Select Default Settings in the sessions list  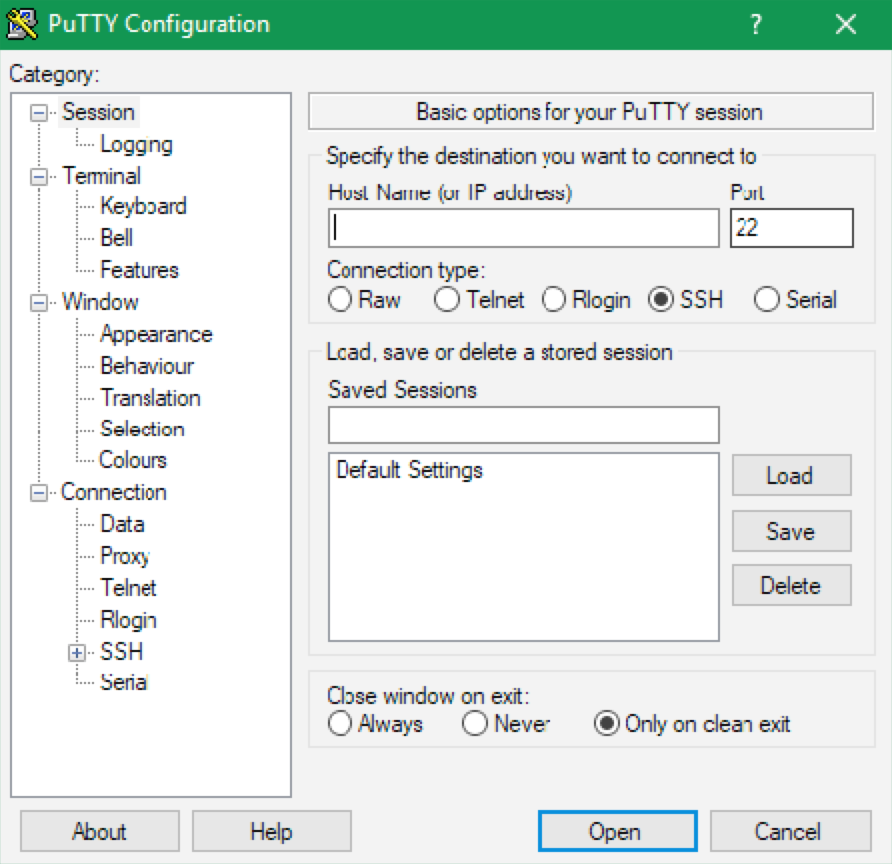410,470
